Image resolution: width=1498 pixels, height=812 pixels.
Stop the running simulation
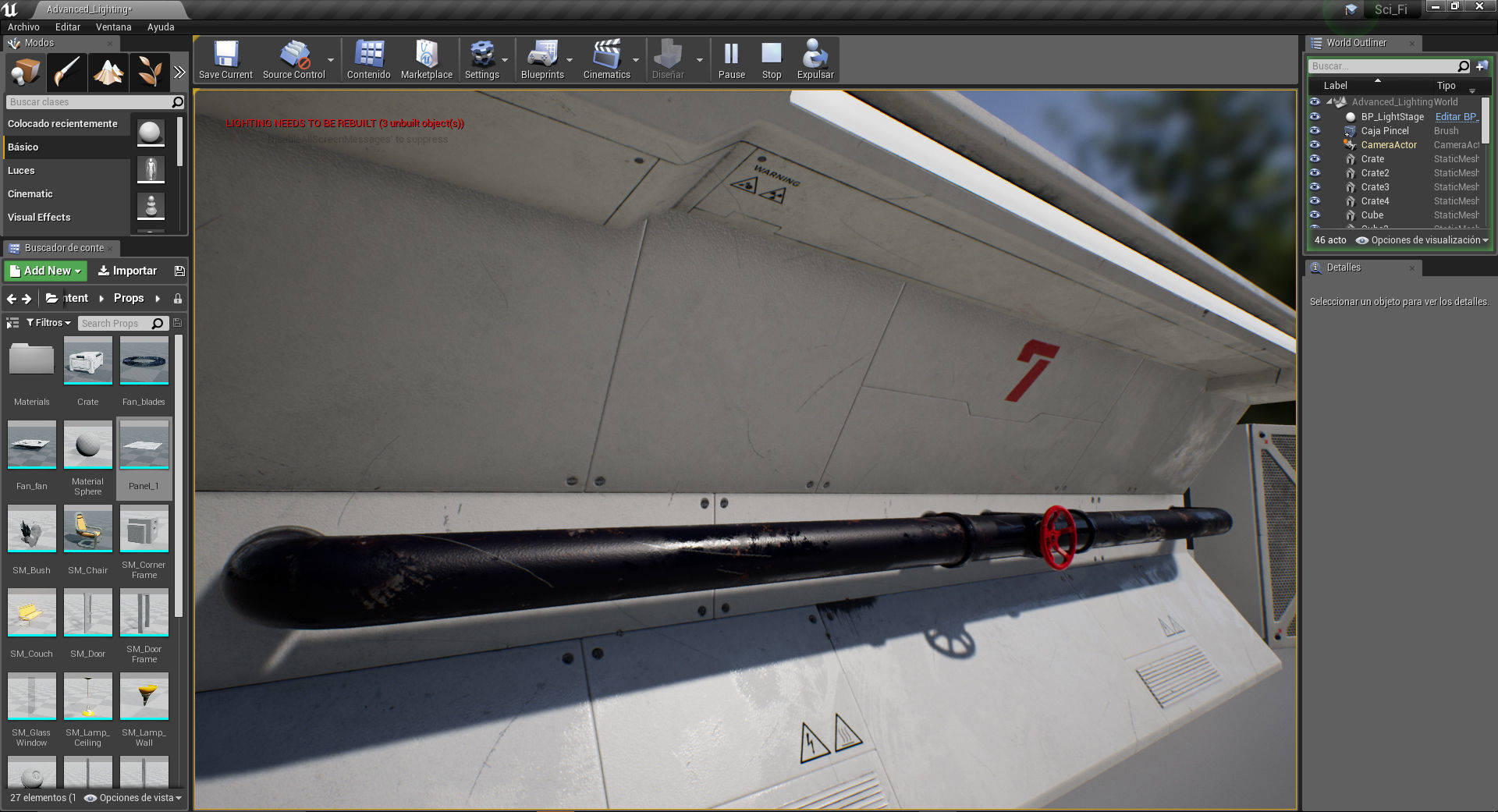coord(772,60)
